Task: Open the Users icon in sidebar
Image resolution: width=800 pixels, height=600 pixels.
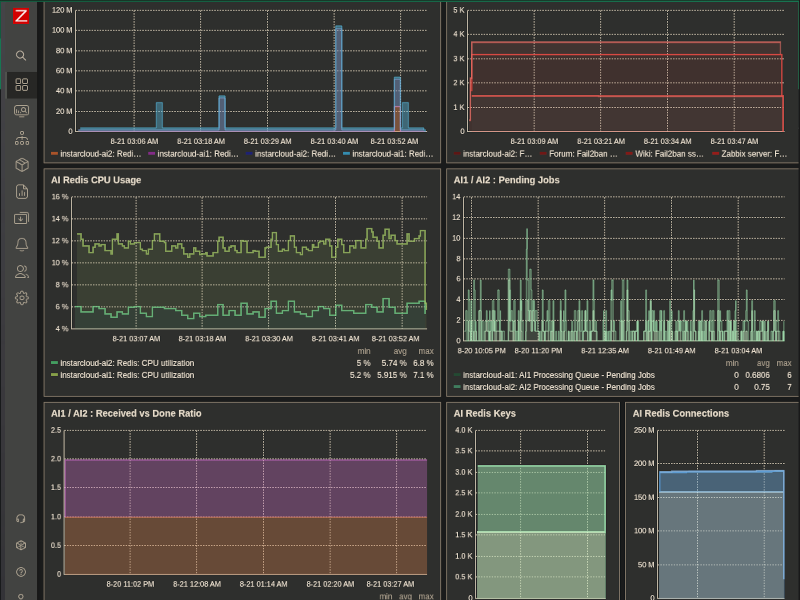Action: [21, 271]
